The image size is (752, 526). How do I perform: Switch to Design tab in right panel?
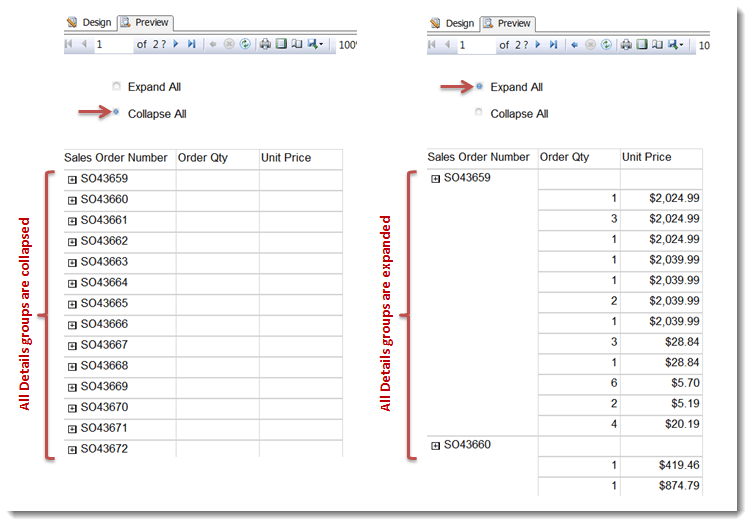coord(452,23)
